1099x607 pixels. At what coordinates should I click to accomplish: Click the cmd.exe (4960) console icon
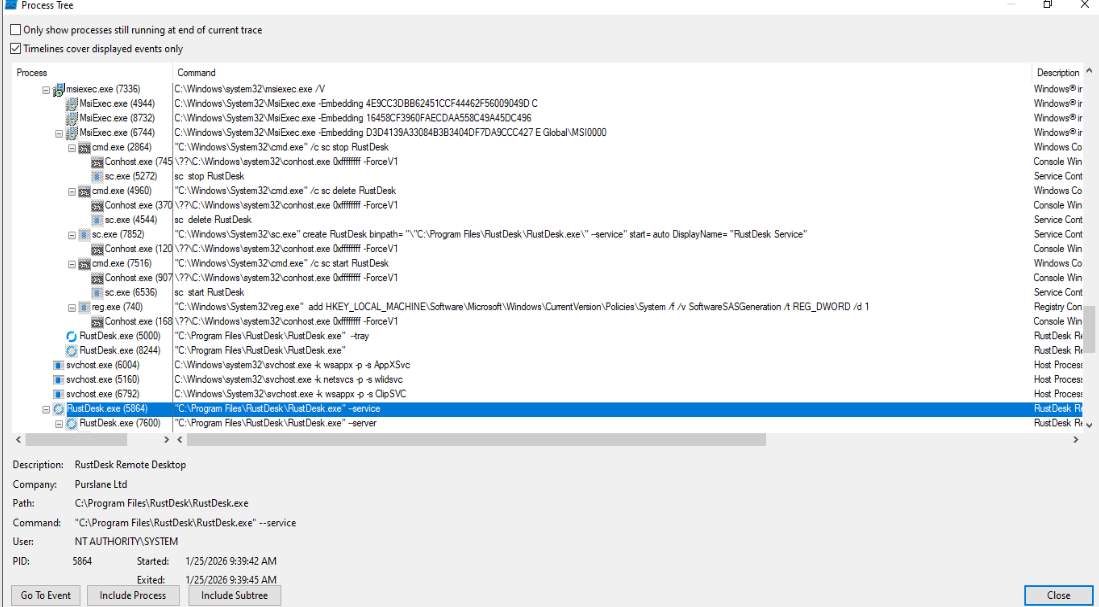coord(84,191)
